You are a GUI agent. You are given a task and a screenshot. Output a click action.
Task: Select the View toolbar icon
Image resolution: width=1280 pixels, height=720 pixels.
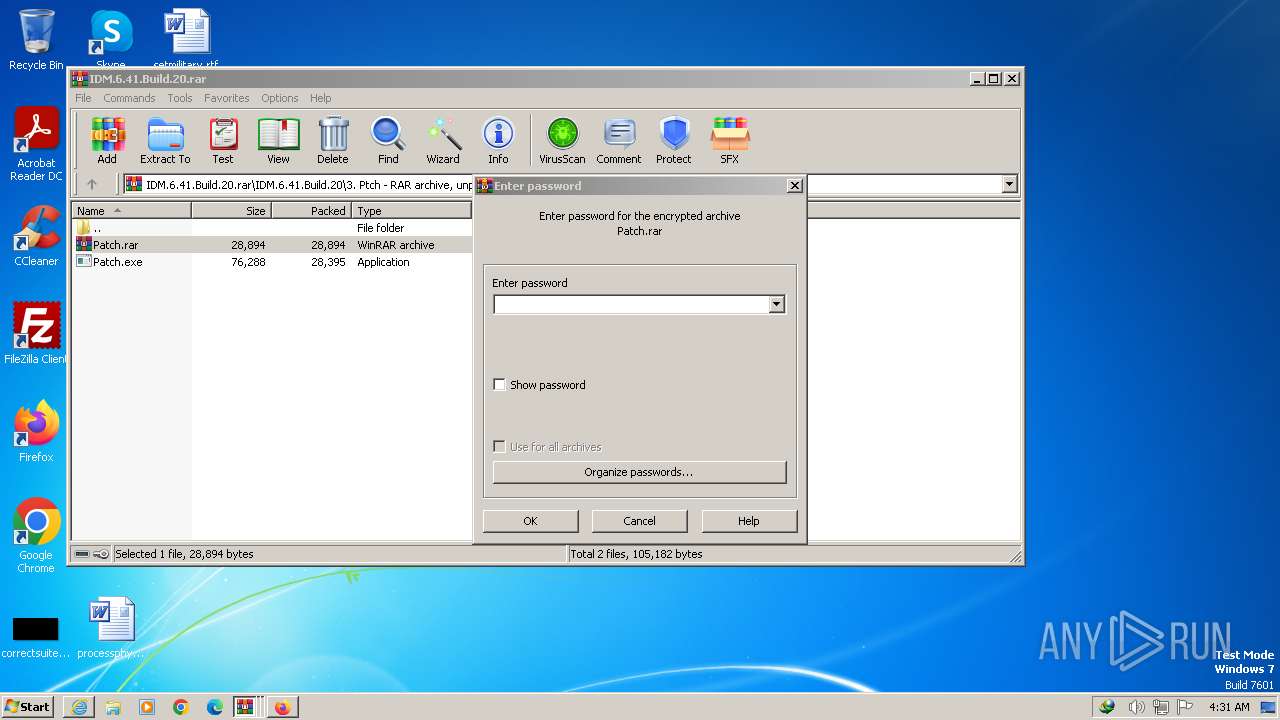[278, 140]
